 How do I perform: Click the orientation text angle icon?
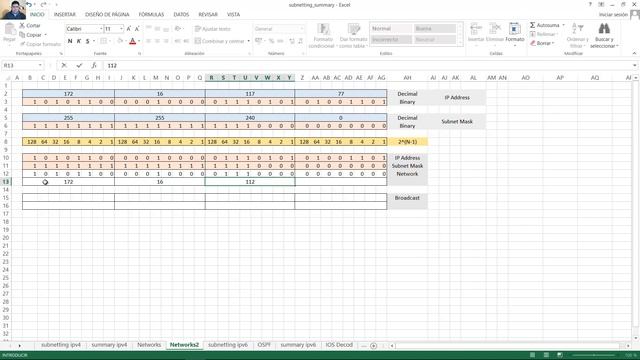coord(178,29)
